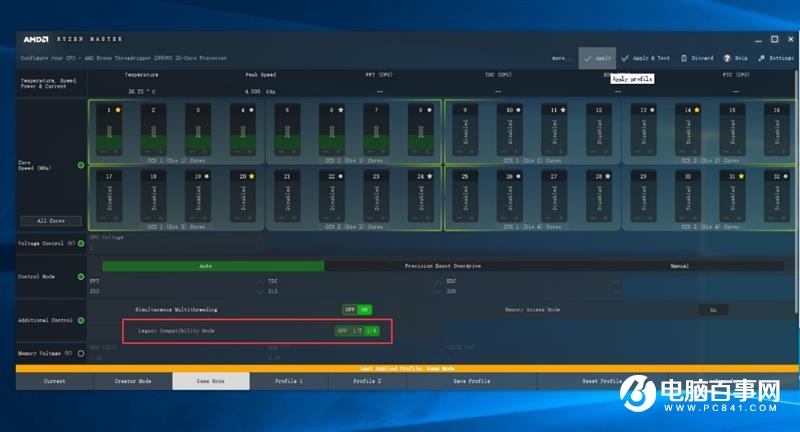The width and height of the screenshot is (800, 432).
Task: Increase the CPU Voltage stepper arrow
Action: (260, 238)
